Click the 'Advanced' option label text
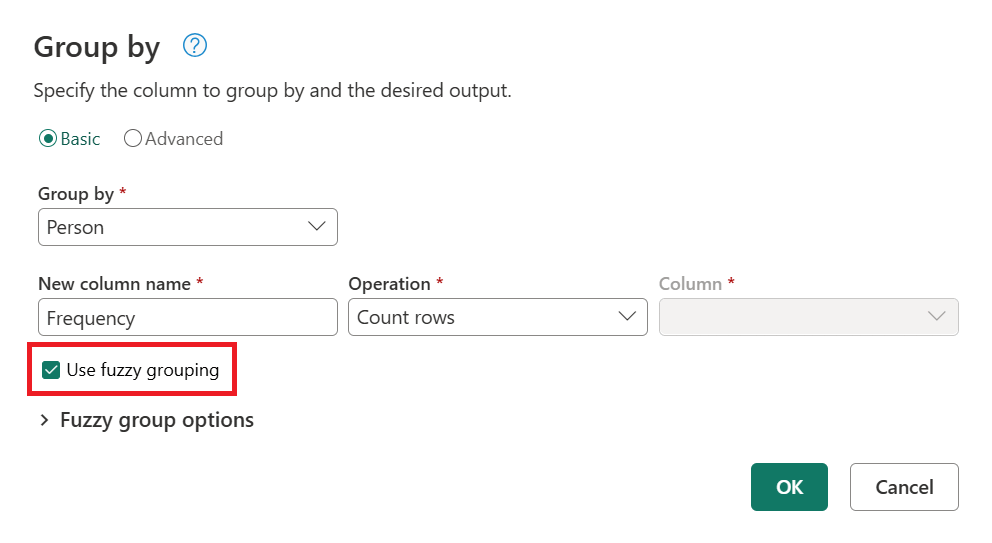This screenshot has width=992, height=543. tap(184, 139)
